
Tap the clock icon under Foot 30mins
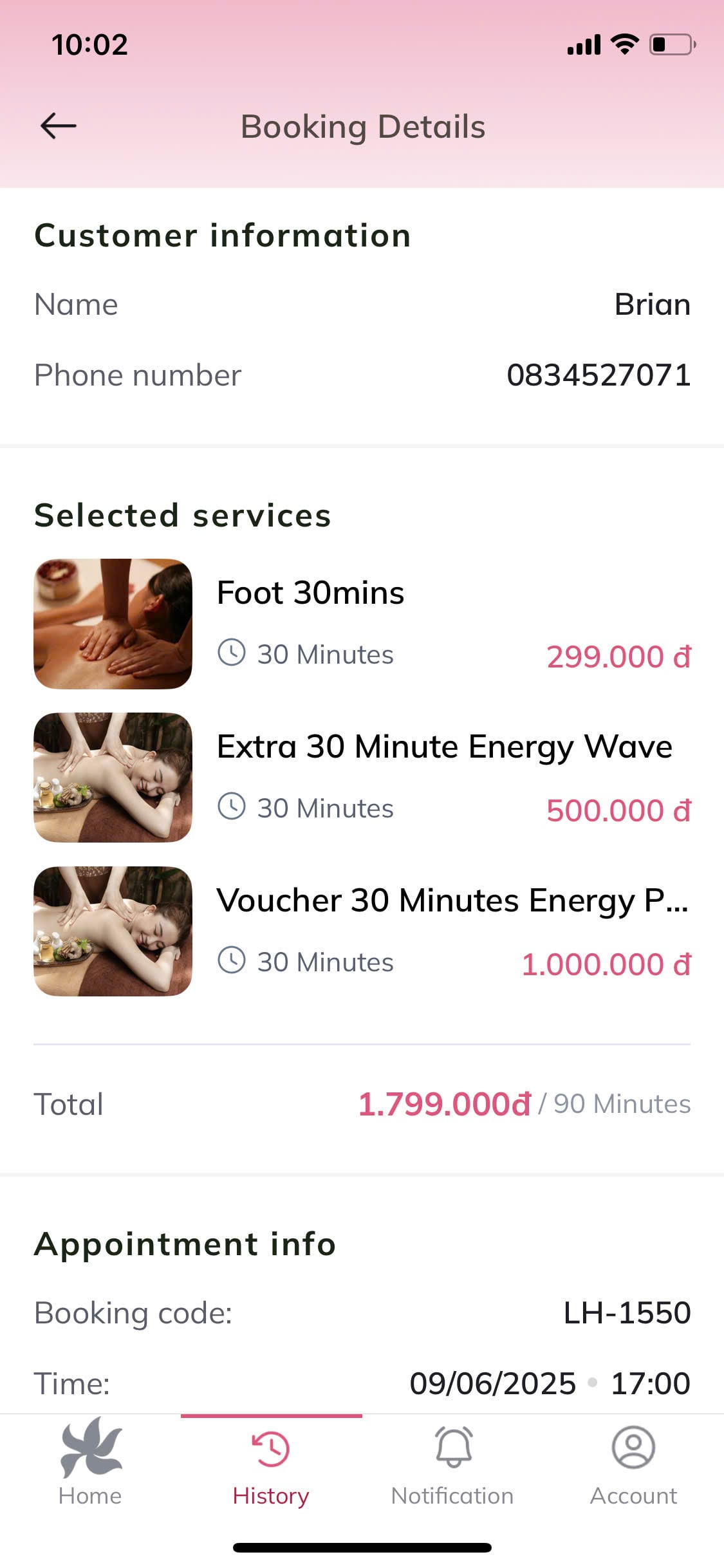pyautogui.click(x=232, y=653)
